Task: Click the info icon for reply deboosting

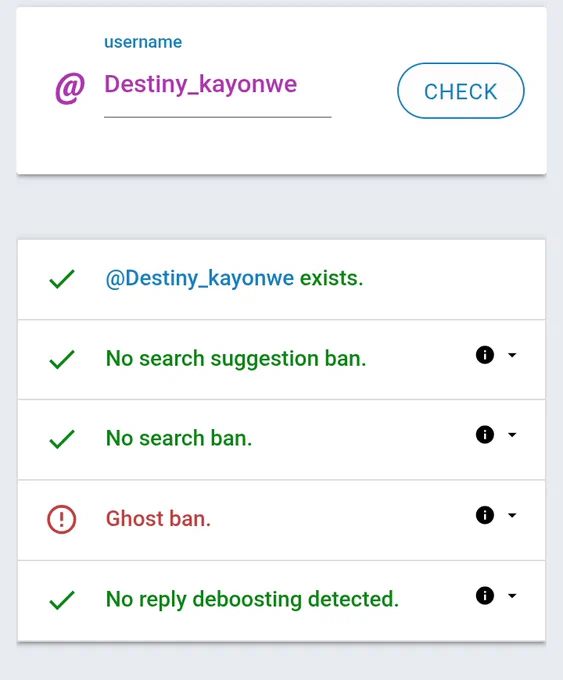Action: click(485, 595)
